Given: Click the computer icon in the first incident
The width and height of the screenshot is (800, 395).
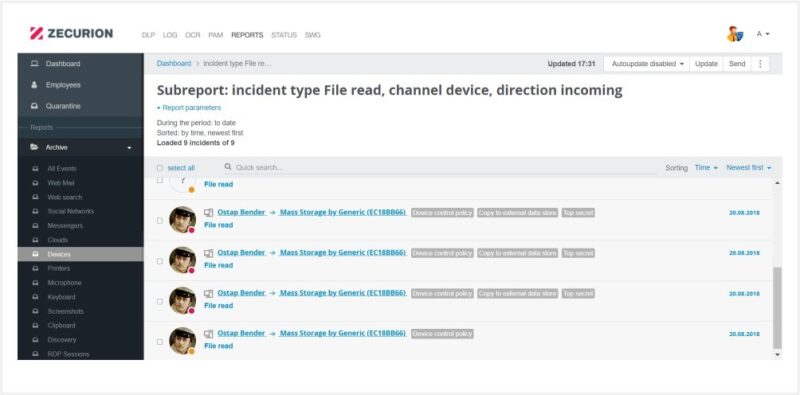Looking at the screenshot, I should coord(208,212).
